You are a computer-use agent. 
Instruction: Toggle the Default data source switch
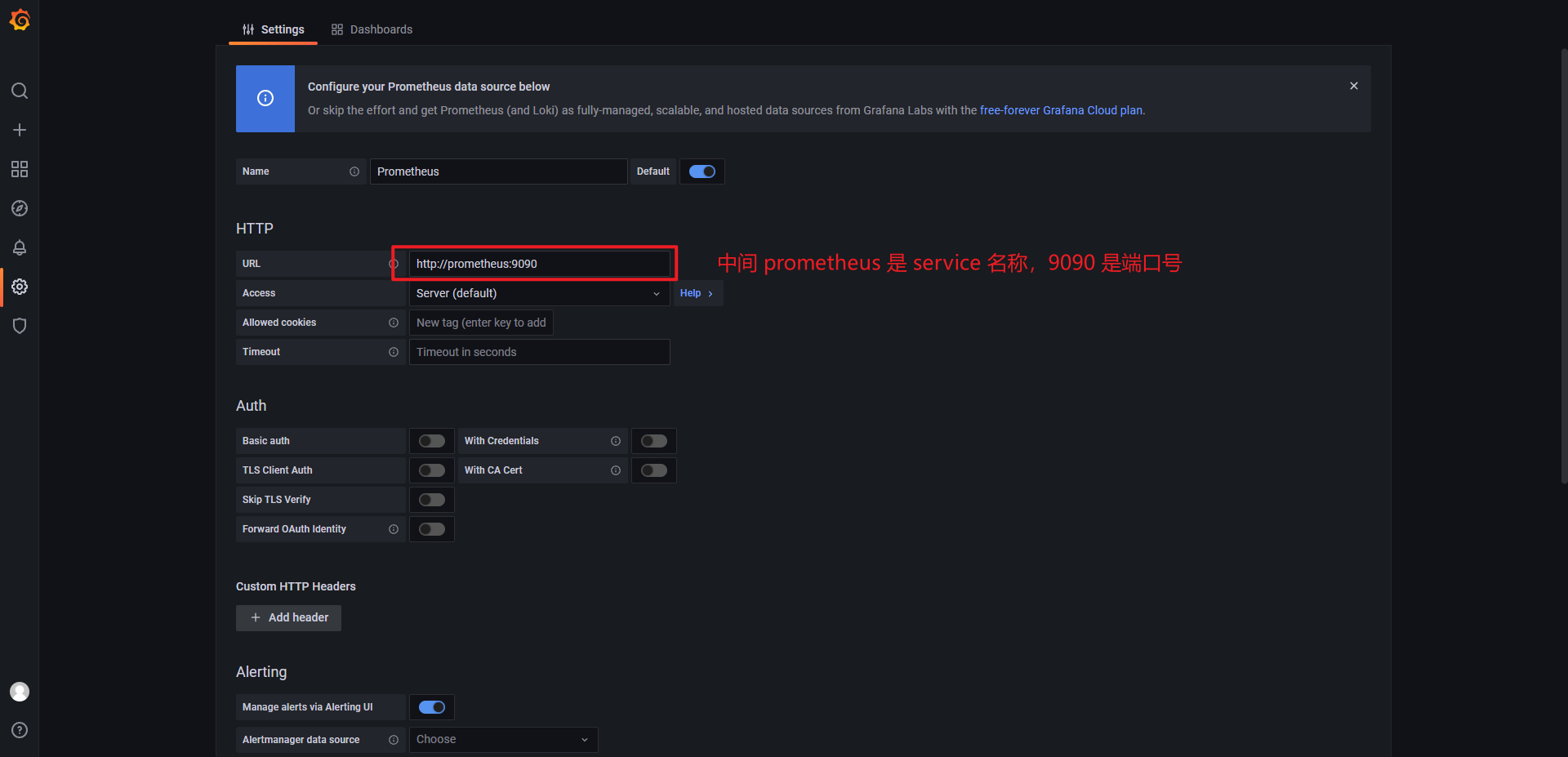coord(702,171)
